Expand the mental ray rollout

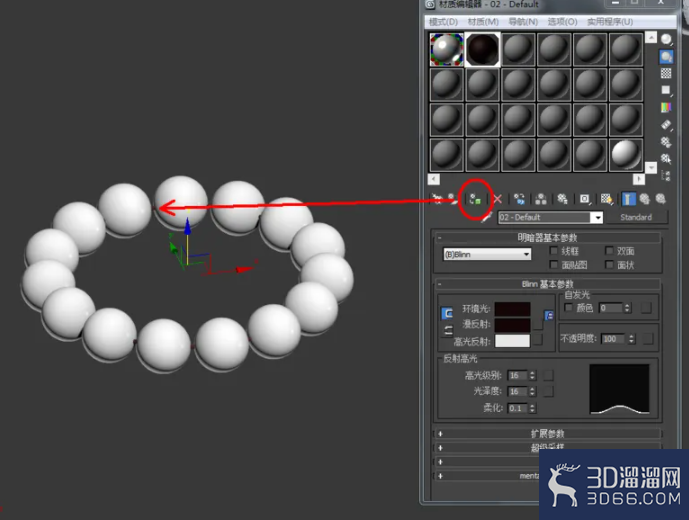(x=487, y=476)
